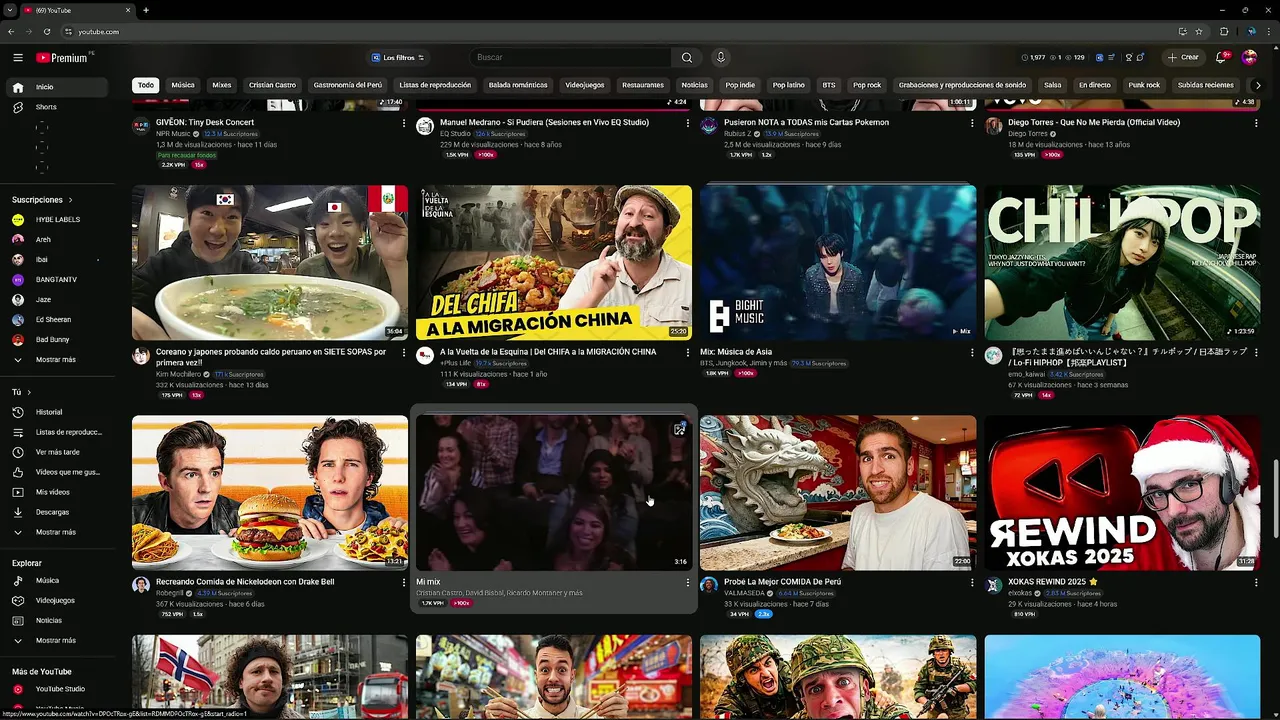
Task: Open the Ed Sheeran subscription
Action: click(58, 320)
